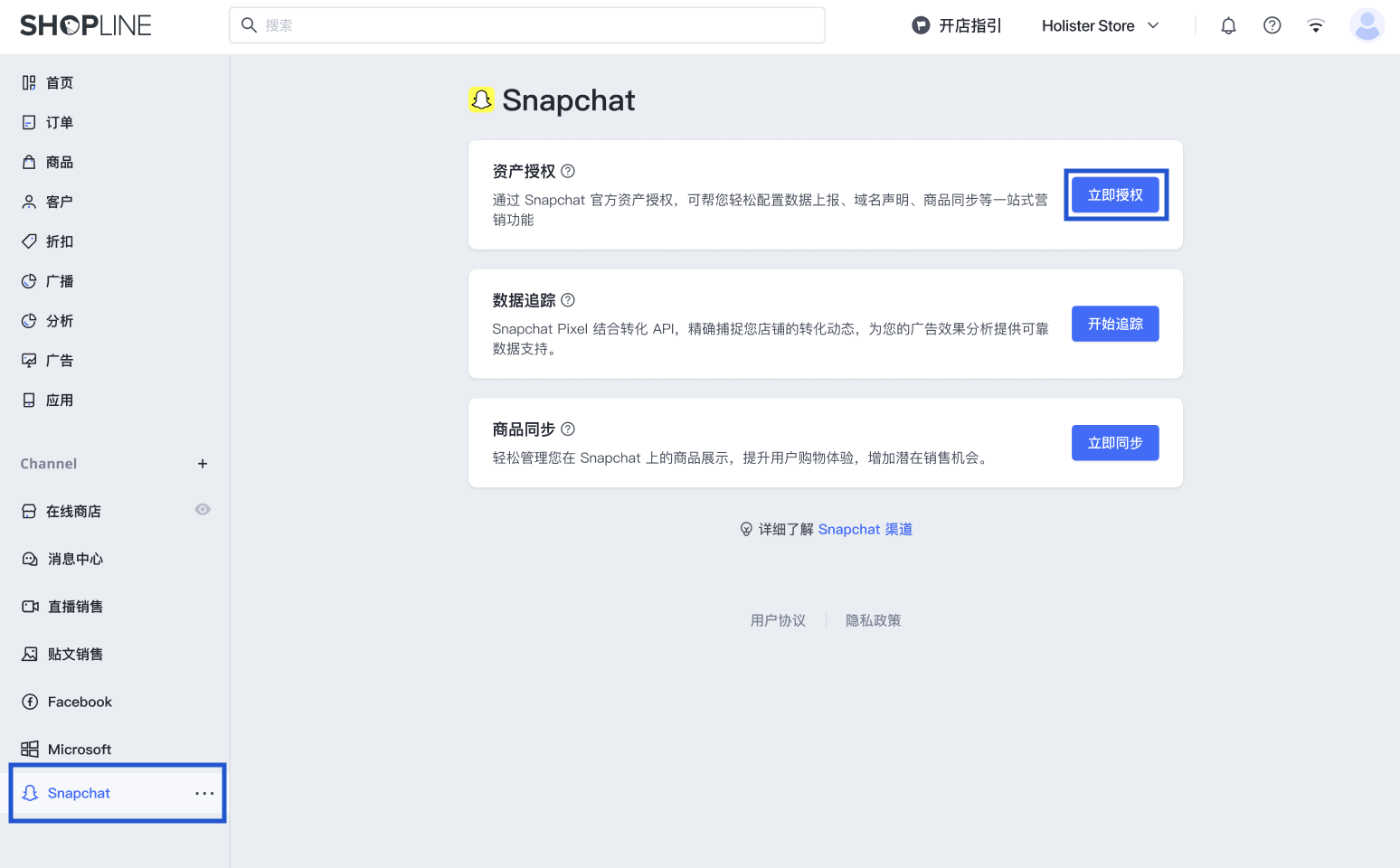Click the Facebook logo icon in sidebar
This screenshot has height=868, width=1400.
(x=30, y=702)
